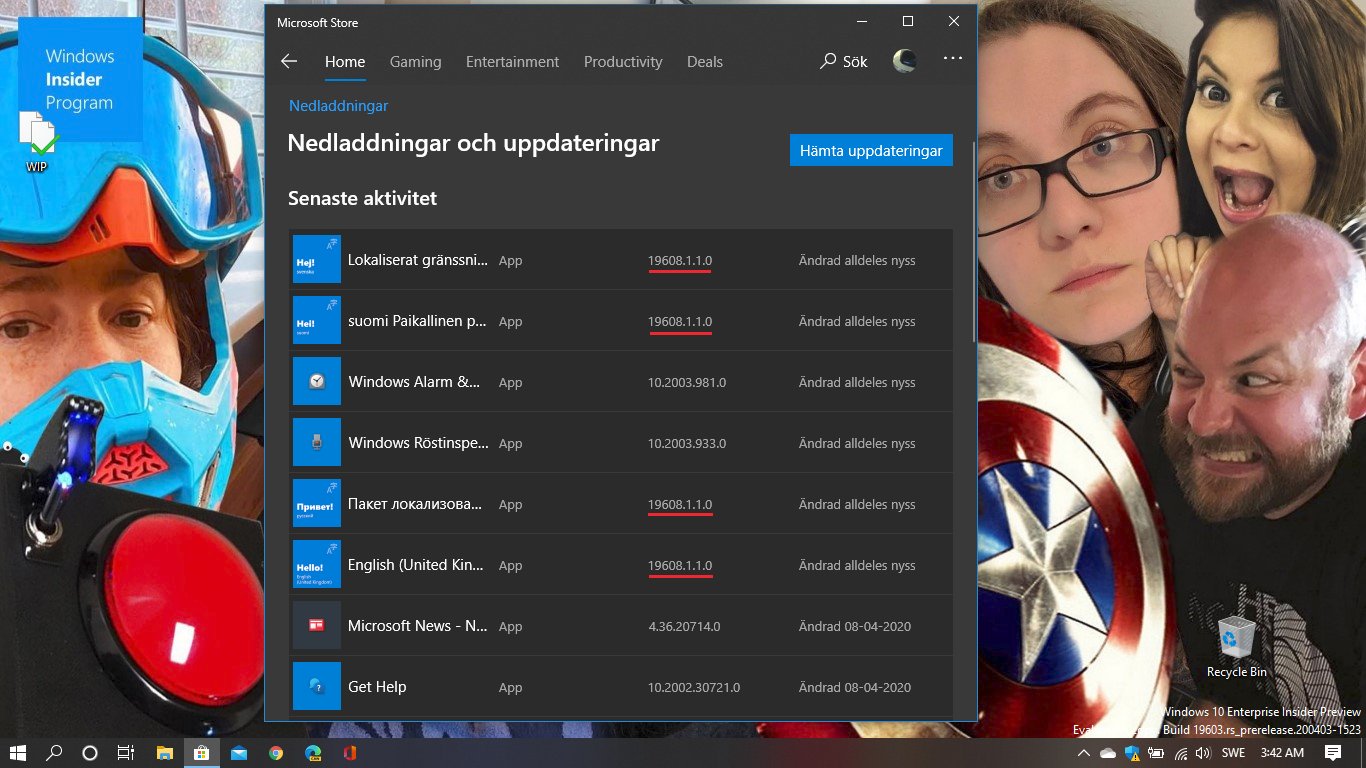Click Hämta uppdateringar button

[871, 150]
